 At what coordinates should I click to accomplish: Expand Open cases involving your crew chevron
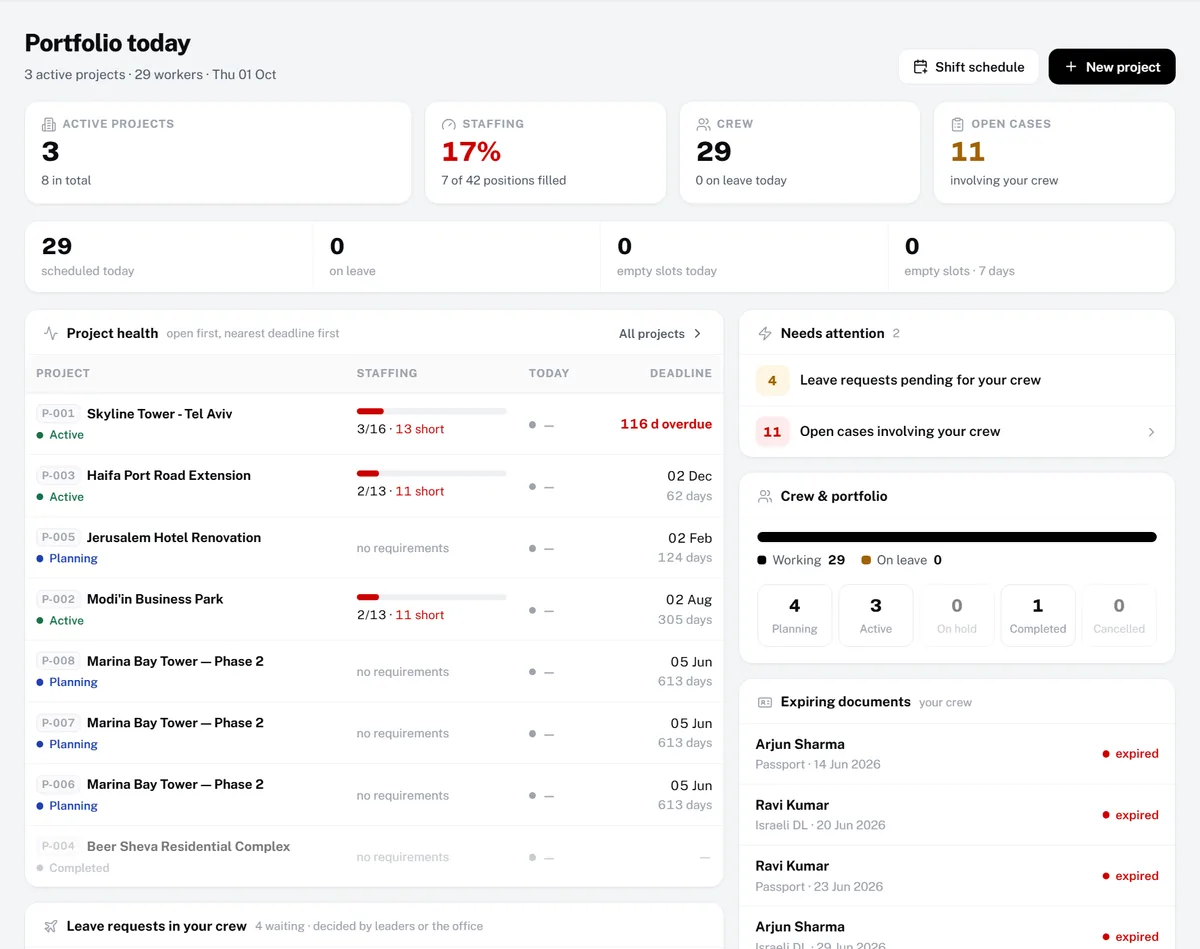(x=1151, y=432)
